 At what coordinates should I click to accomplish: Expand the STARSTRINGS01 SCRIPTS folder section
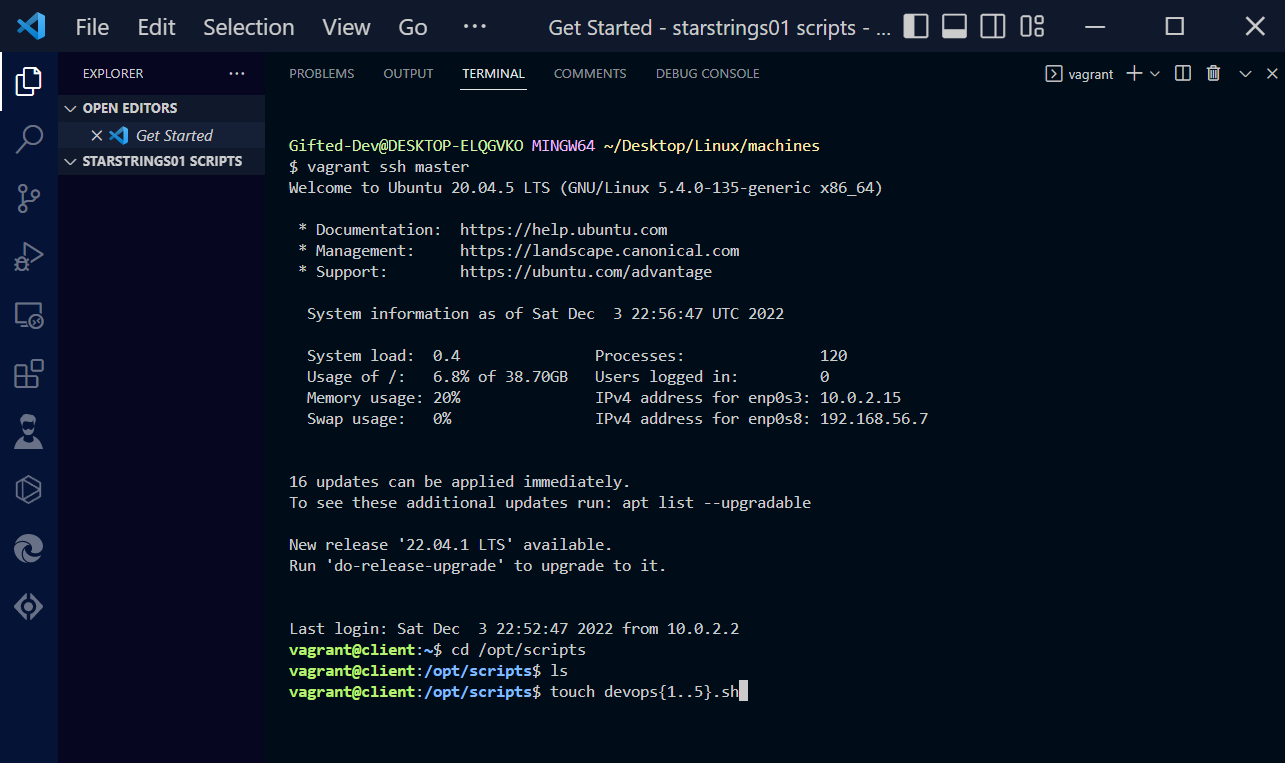tap(161, 161)
